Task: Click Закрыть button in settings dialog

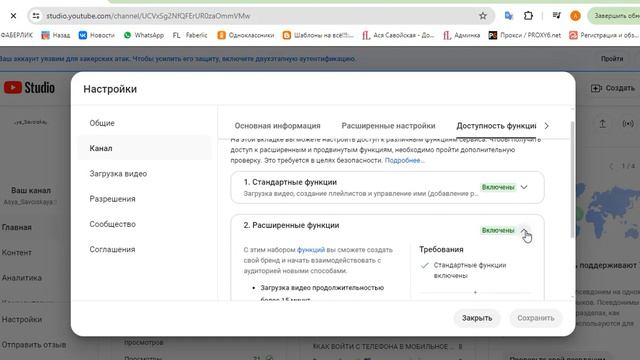Action: 477,318
